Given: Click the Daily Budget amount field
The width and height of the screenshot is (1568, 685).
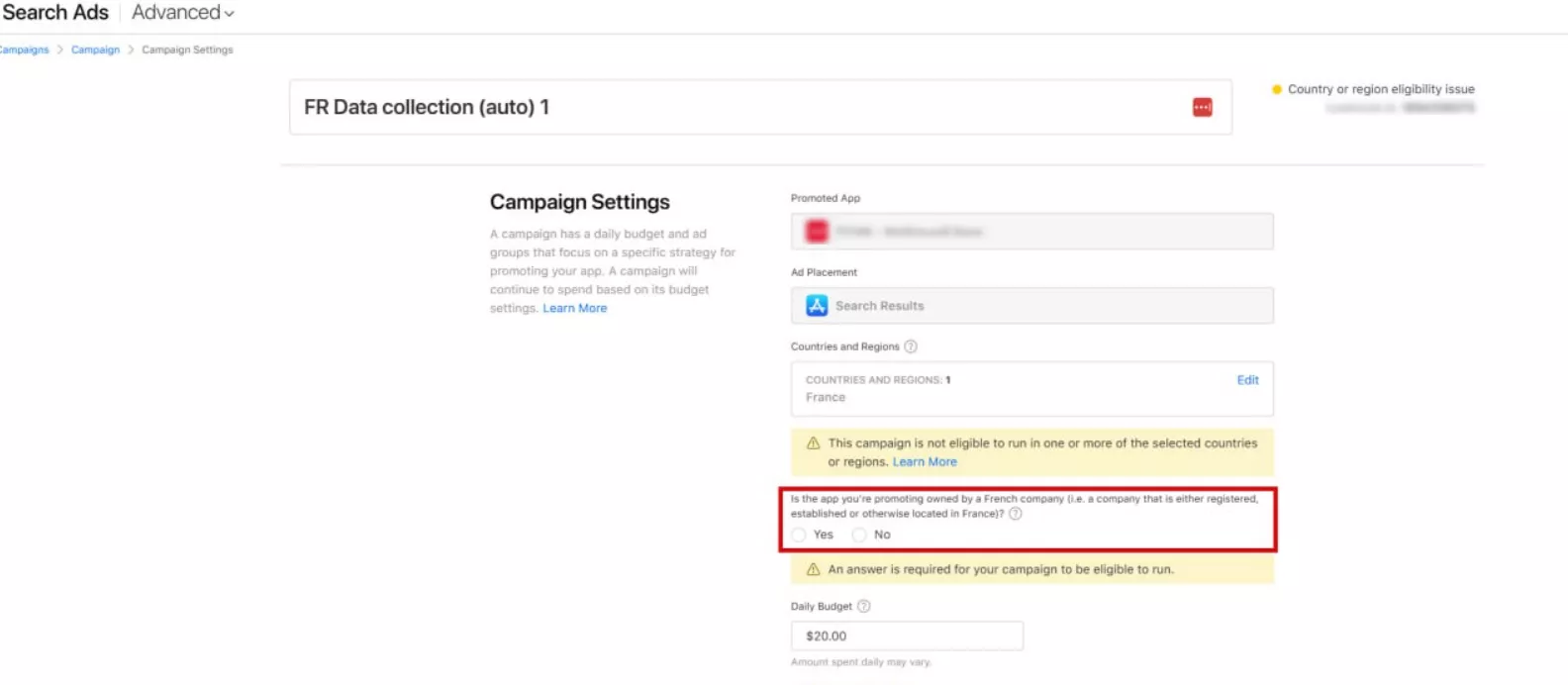Looking at the screenshot, I should click(x=906, y=636).
